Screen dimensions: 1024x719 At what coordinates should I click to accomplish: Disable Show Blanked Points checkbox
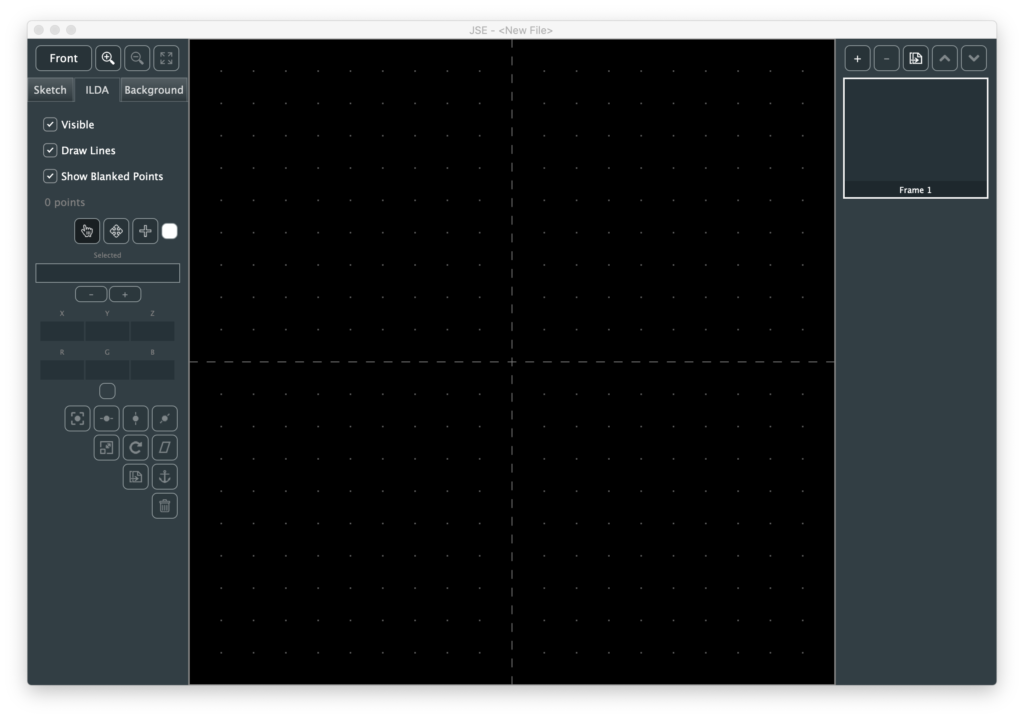coord(50,177)
